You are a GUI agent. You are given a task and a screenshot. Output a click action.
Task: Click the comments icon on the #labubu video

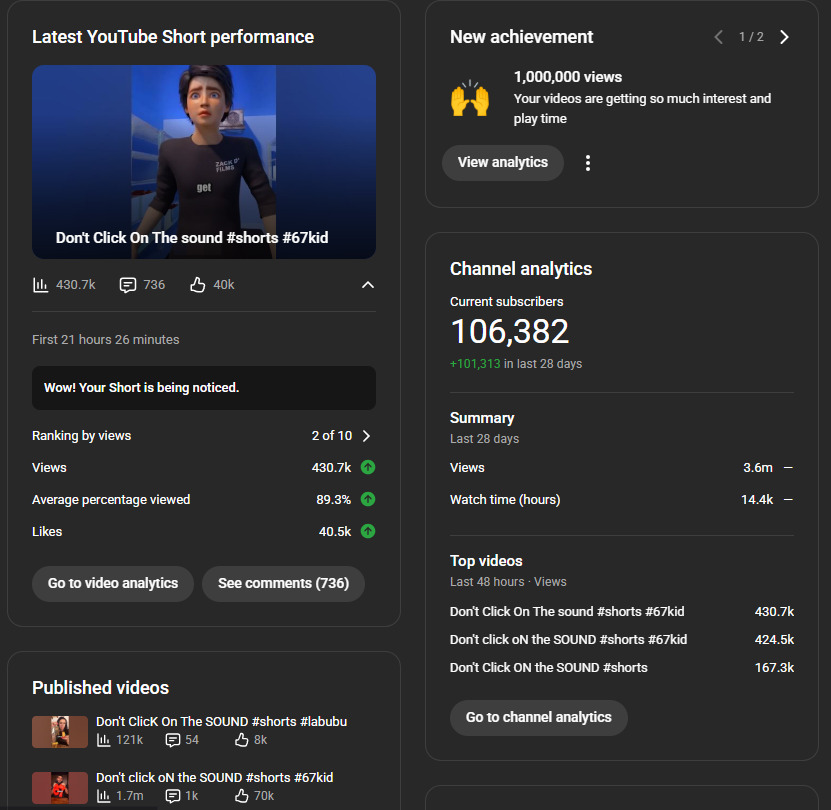[x=172, y=740]
